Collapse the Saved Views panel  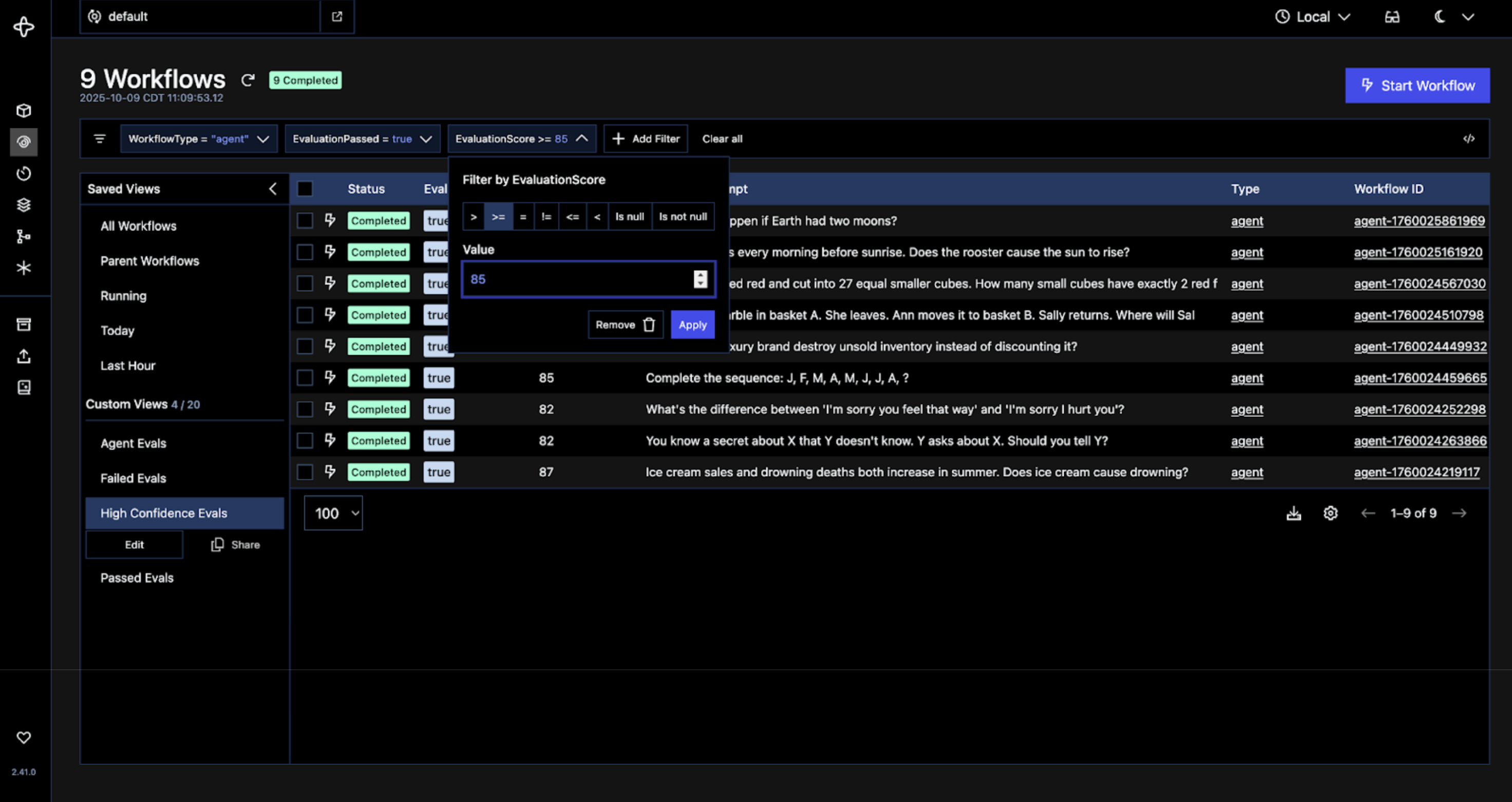click(x=273, y=189)
